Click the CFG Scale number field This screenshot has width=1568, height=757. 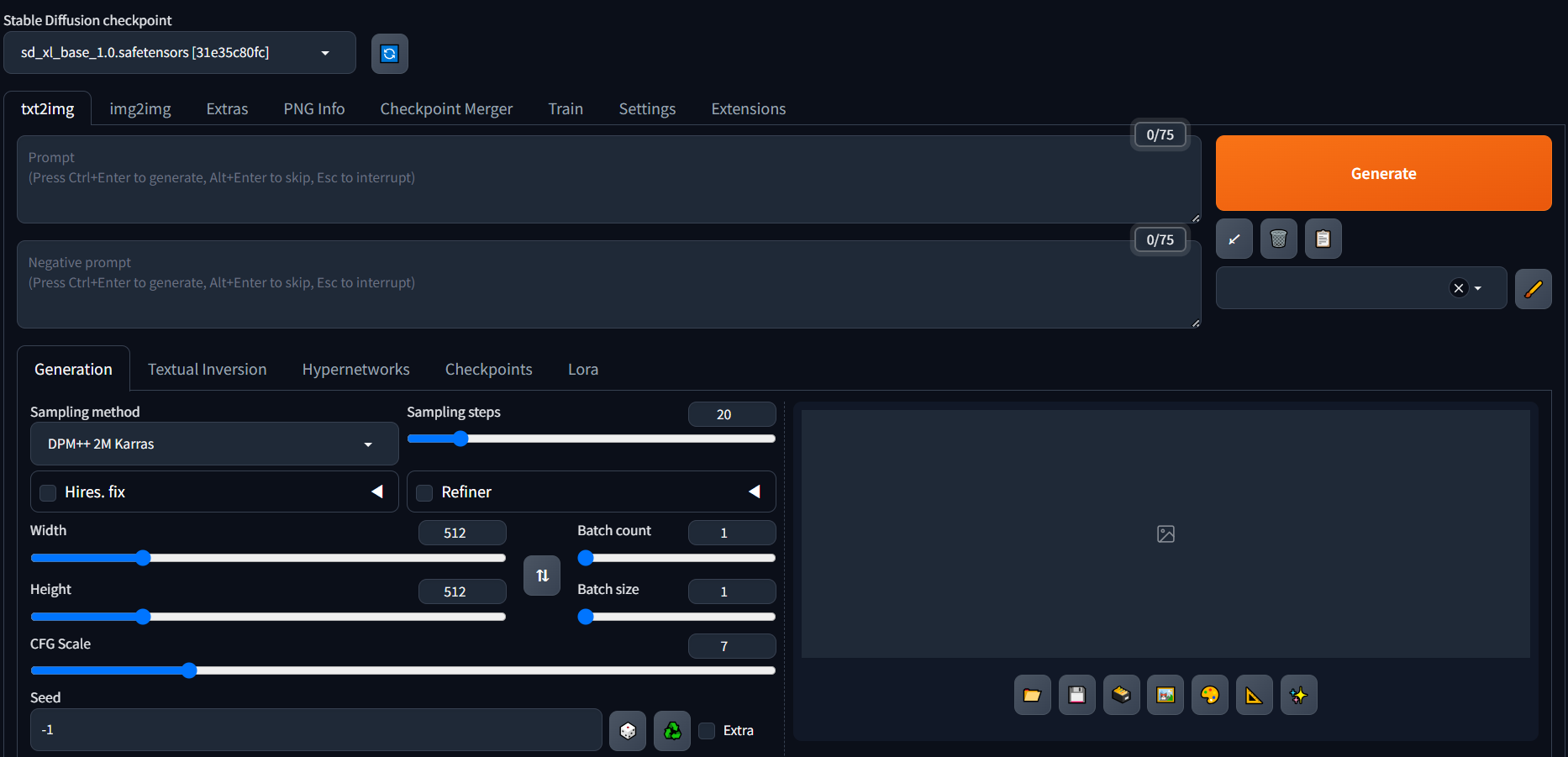(x=732, y=646)
